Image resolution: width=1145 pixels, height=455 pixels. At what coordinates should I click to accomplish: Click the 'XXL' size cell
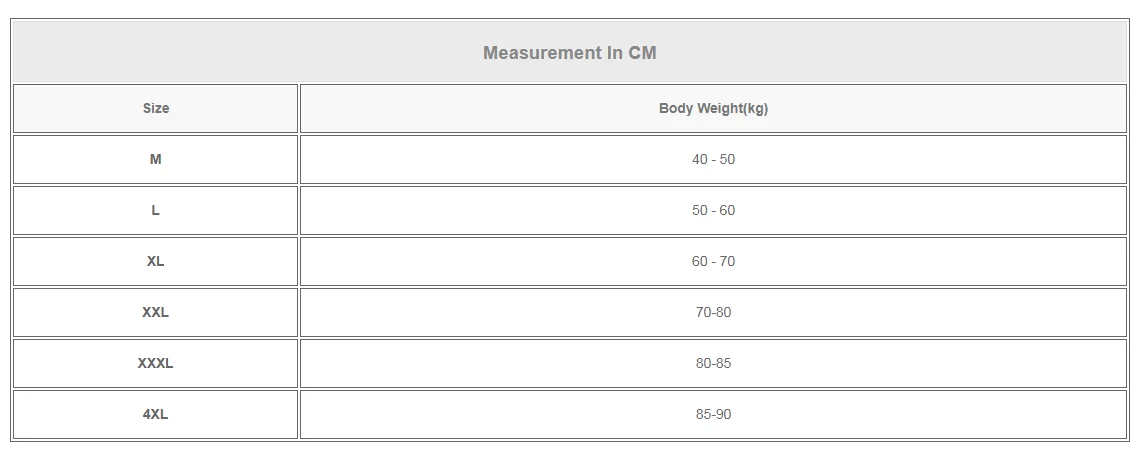click(x=156, y=312)
